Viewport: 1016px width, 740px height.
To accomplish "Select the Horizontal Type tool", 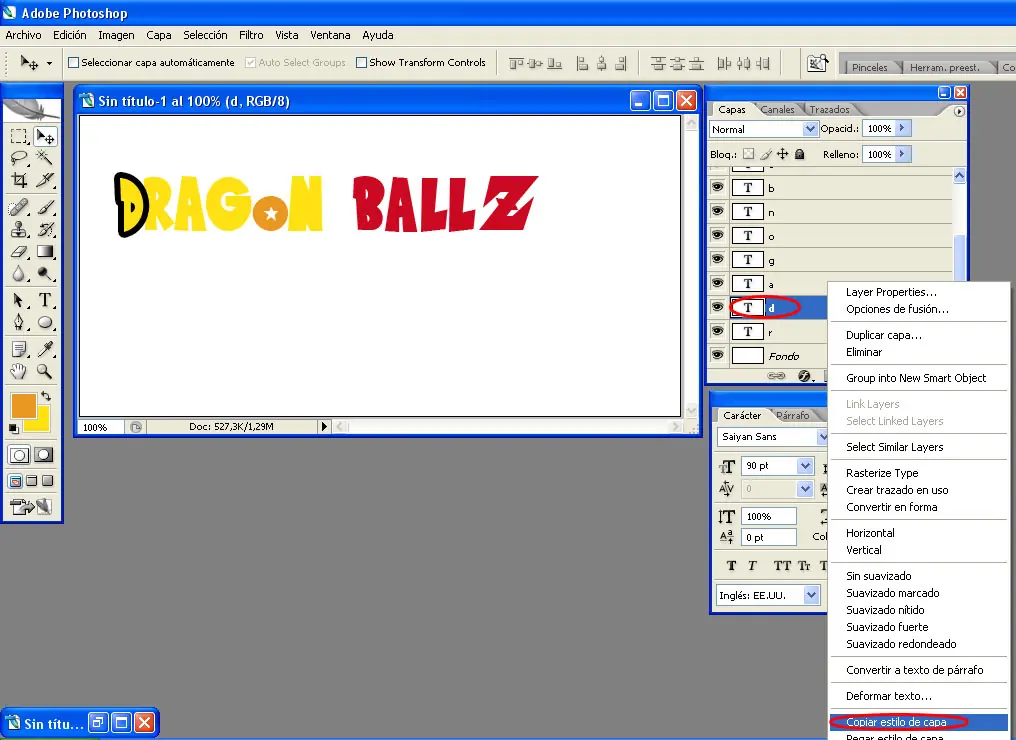I will (x=45, y=300).
